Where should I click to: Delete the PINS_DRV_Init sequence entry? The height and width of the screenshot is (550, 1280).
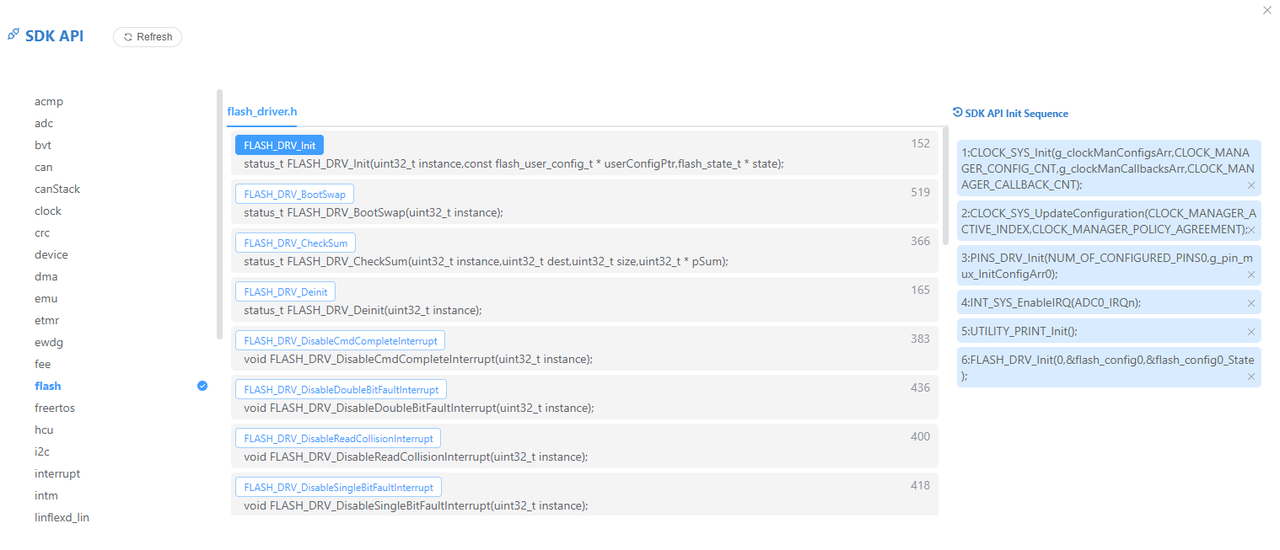(1251, 275)
